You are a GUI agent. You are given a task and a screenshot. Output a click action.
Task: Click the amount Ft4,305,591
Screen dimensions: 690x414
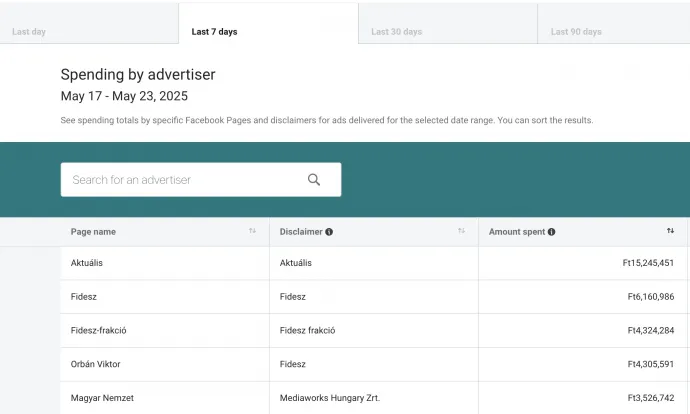pyautogui.click(x=651, y=364)
